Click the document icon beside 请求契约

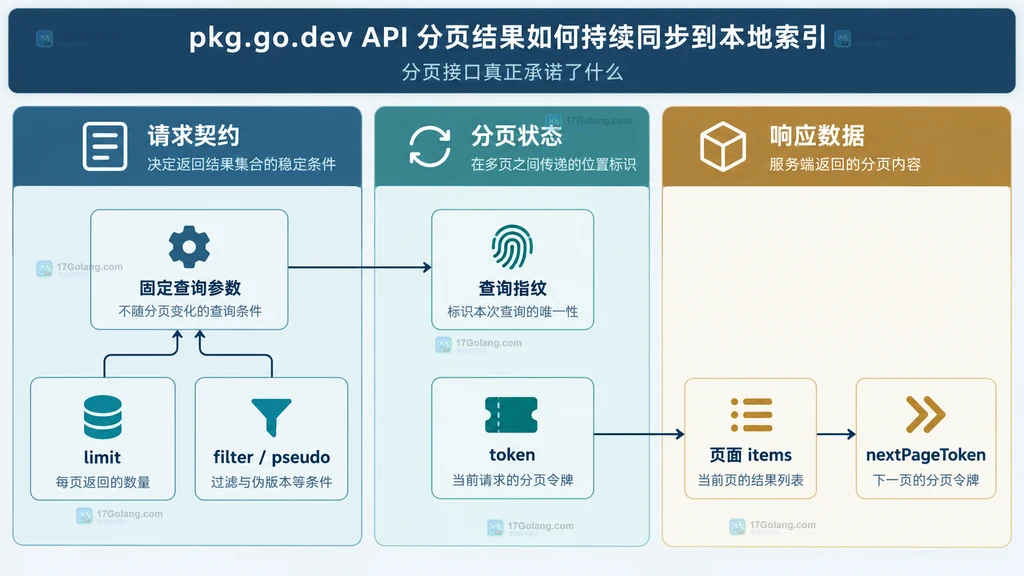click(x=105, y=146)
